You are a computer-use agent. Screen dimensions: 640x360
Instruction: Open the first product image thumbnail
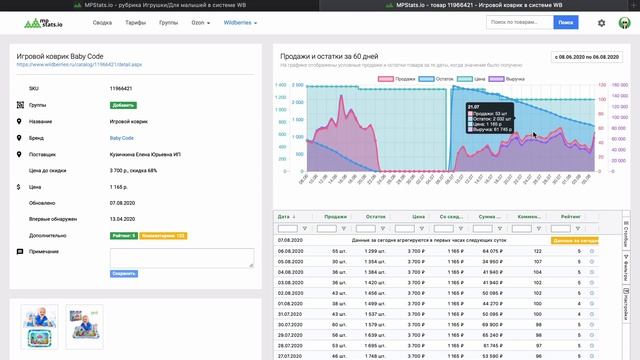click(x=40, y=327)
